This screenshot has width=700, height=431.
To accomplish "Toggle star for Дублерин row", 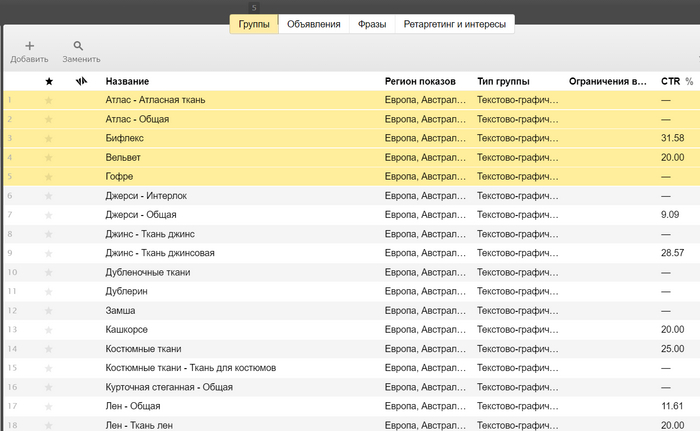I will (x=49, y=291).
